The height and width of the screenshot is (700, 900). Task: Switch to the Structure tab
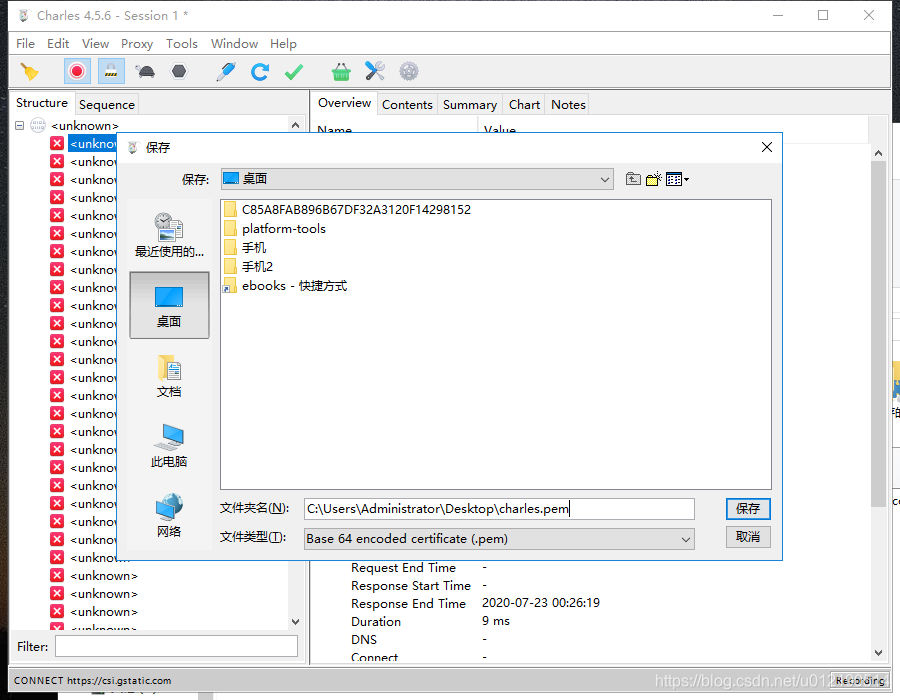click(x=42, y=103)
